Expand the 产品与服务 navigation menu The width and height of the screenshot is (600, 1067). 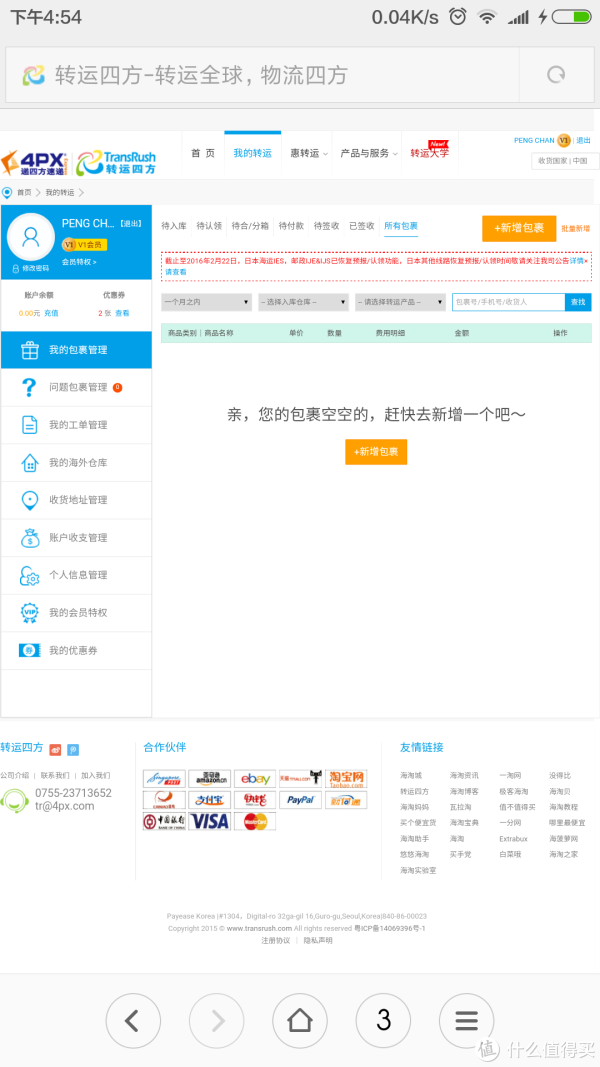(x=369, y=153)
